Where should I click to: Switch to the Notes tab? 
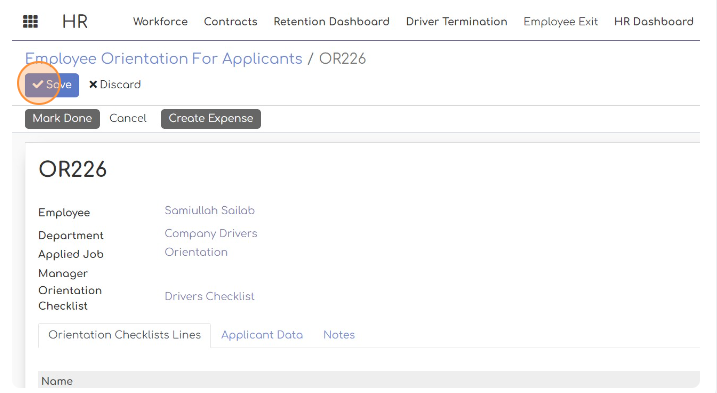(x=339, y=335)
